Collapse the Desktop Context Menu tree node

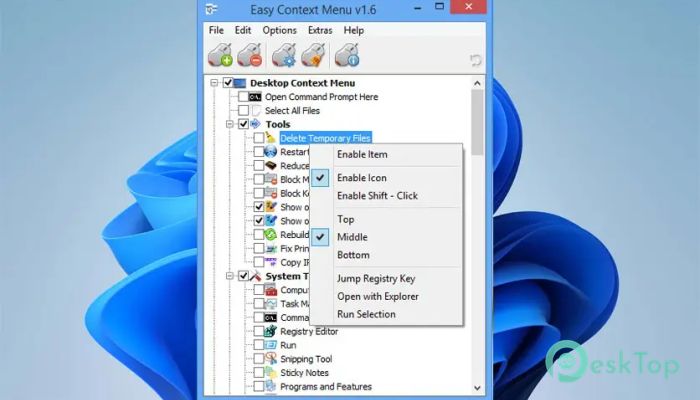[214, 83]
